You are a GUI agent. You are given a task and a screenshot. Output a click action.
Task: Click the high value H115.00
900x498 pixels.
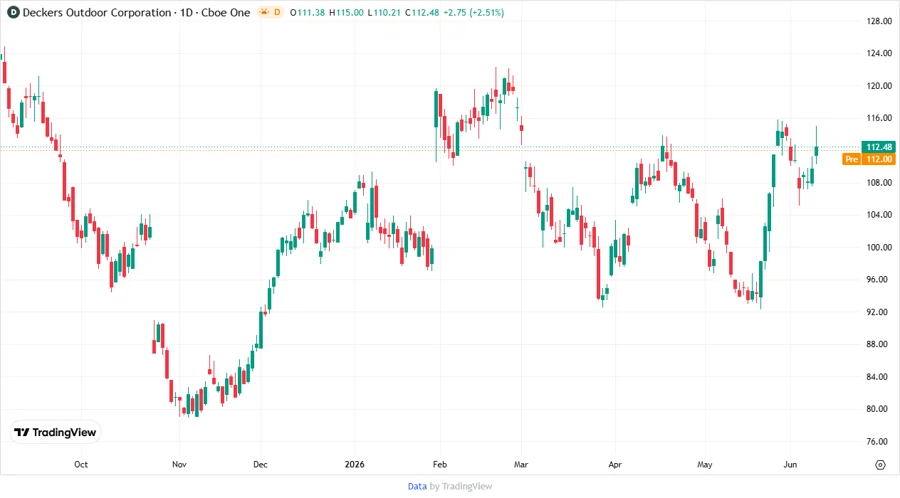(346, 12)
